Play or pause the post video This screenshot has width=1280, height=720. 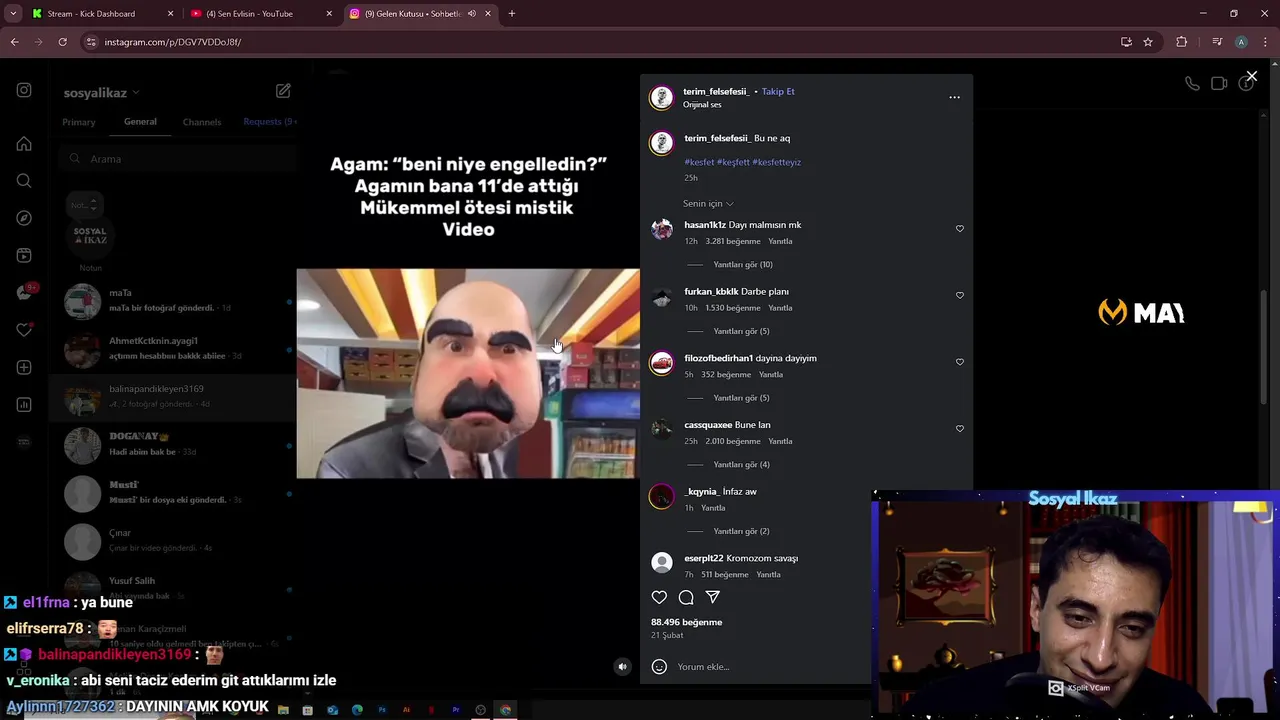tap(468, 373)
